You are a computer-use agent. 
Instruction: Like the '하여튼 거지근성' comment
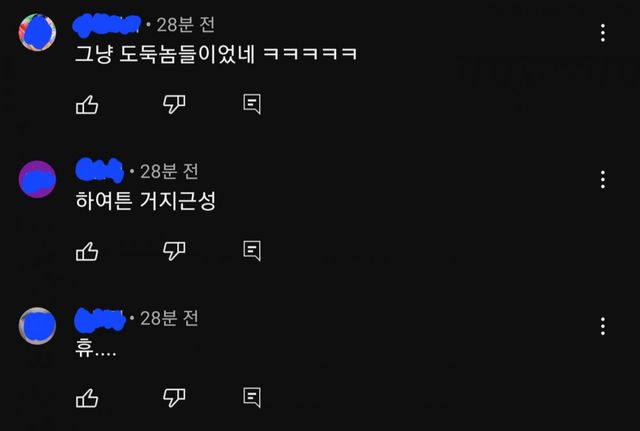[x=87, y=251]
